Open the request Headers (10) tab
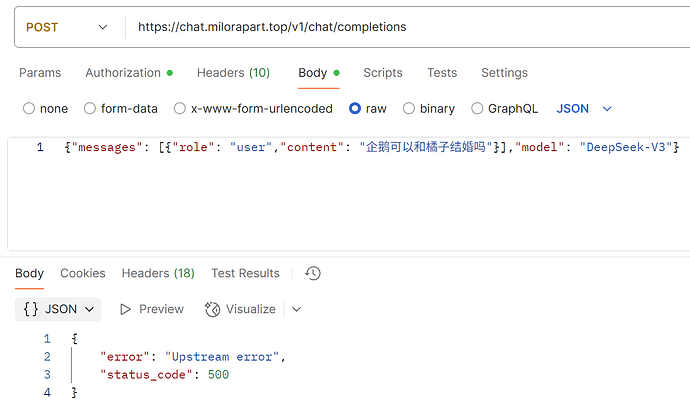690x409 pixels. [233, 73]
